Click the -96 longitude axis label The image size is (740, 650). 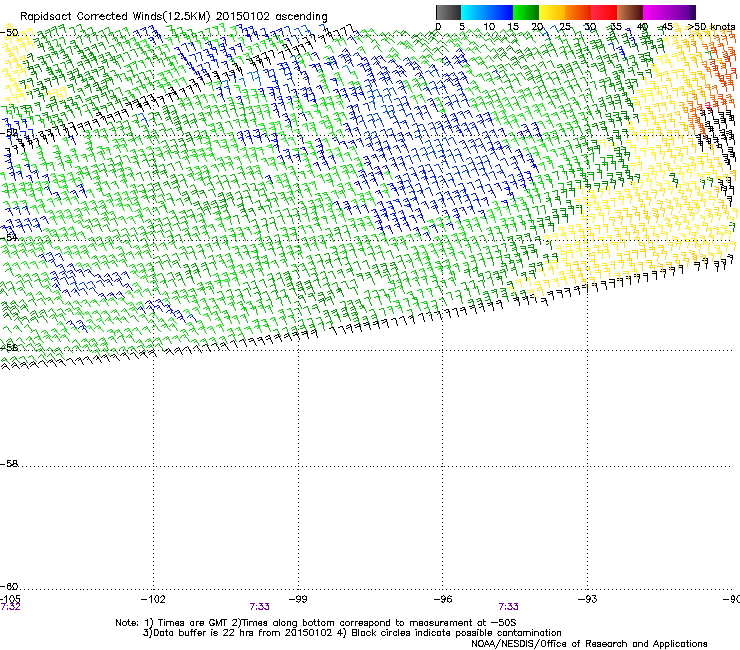tap(443, 599)
